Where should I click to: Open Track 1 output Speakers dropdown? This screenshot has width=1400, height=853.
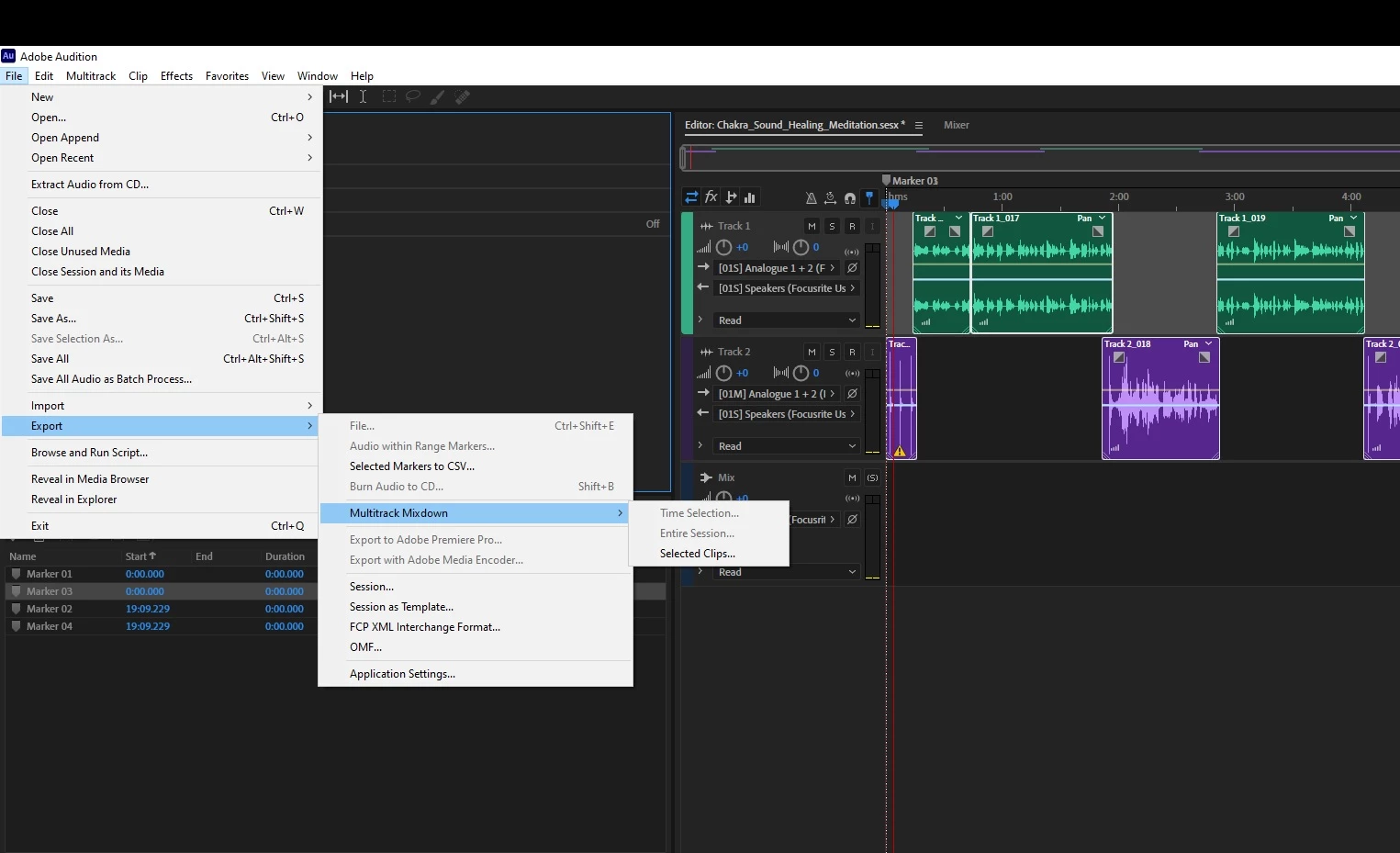coord(786,288)
